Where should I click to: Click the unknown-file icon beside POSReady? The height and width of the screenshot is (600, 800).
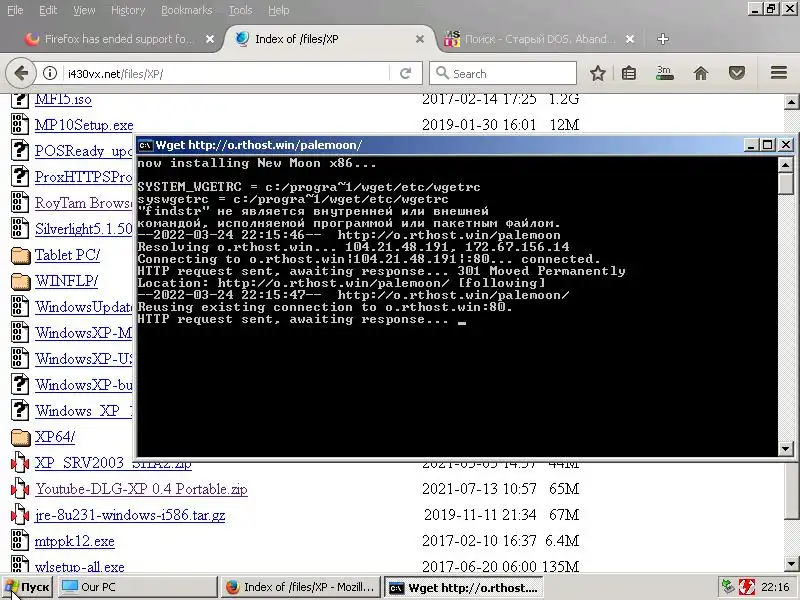[20, 151]
